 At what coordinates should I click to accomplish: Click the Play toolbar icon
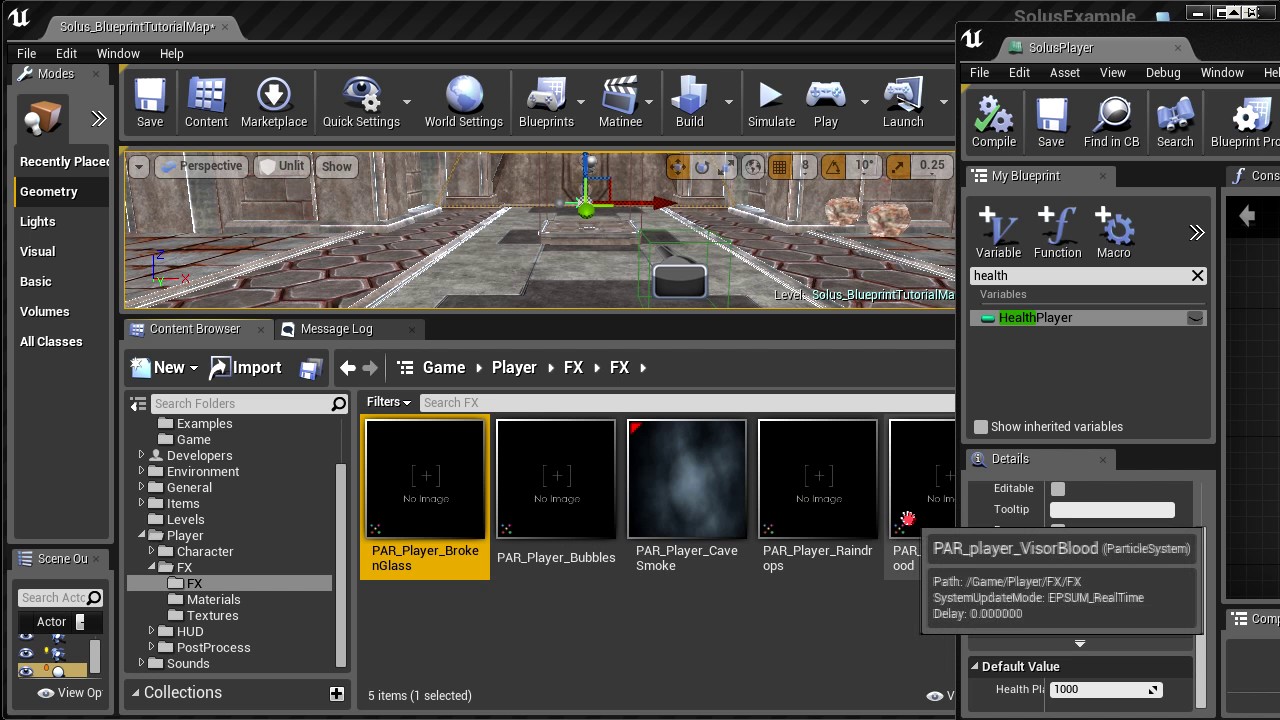pyautogui.click(x=826, y=102)
